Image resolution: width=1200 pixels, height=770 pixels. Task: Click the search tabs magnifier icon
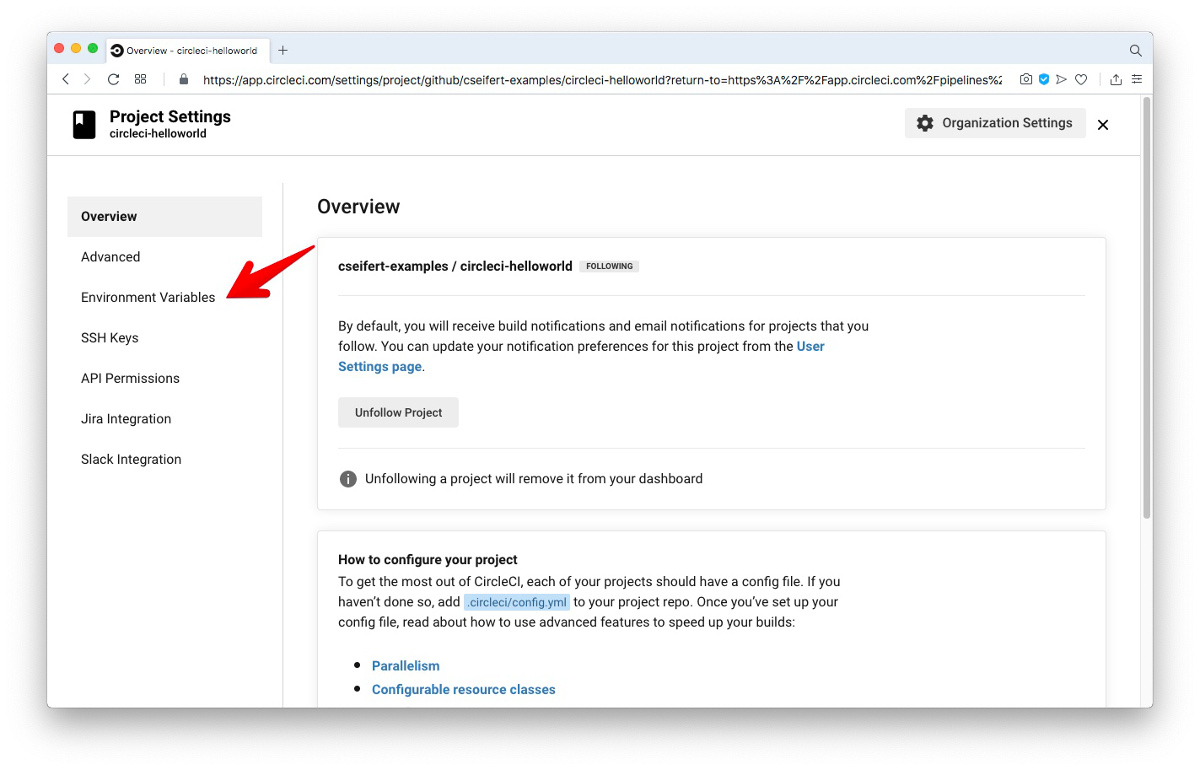(1136, 50)
